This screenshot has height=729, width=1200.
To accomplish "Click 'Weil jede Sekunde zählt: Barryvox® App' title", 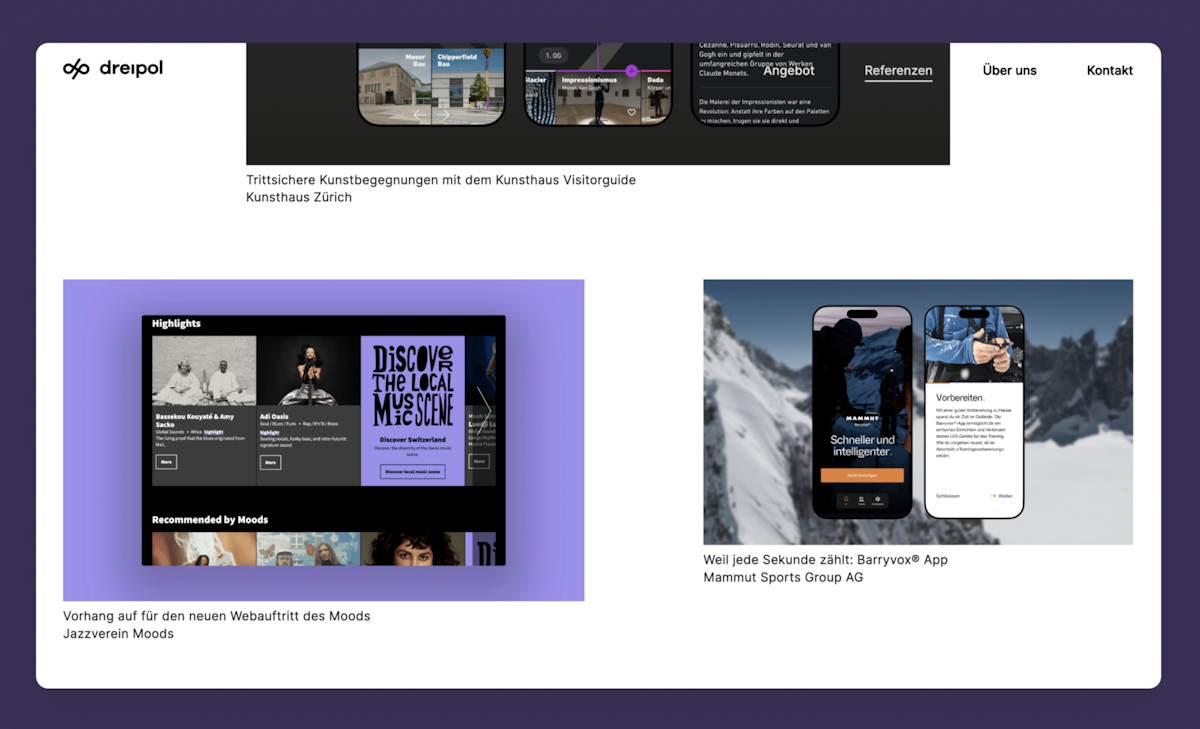I will click(x=825, y=560).
